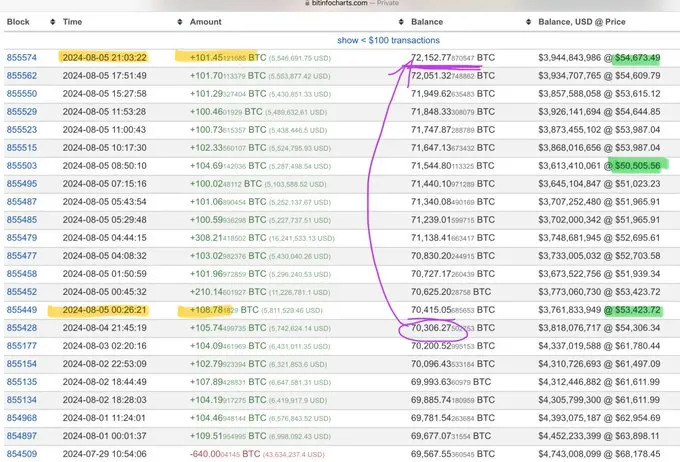The height and width of the screenshot is (462, 680).
Task: Open block 855449 link
Action: point(22,310)
